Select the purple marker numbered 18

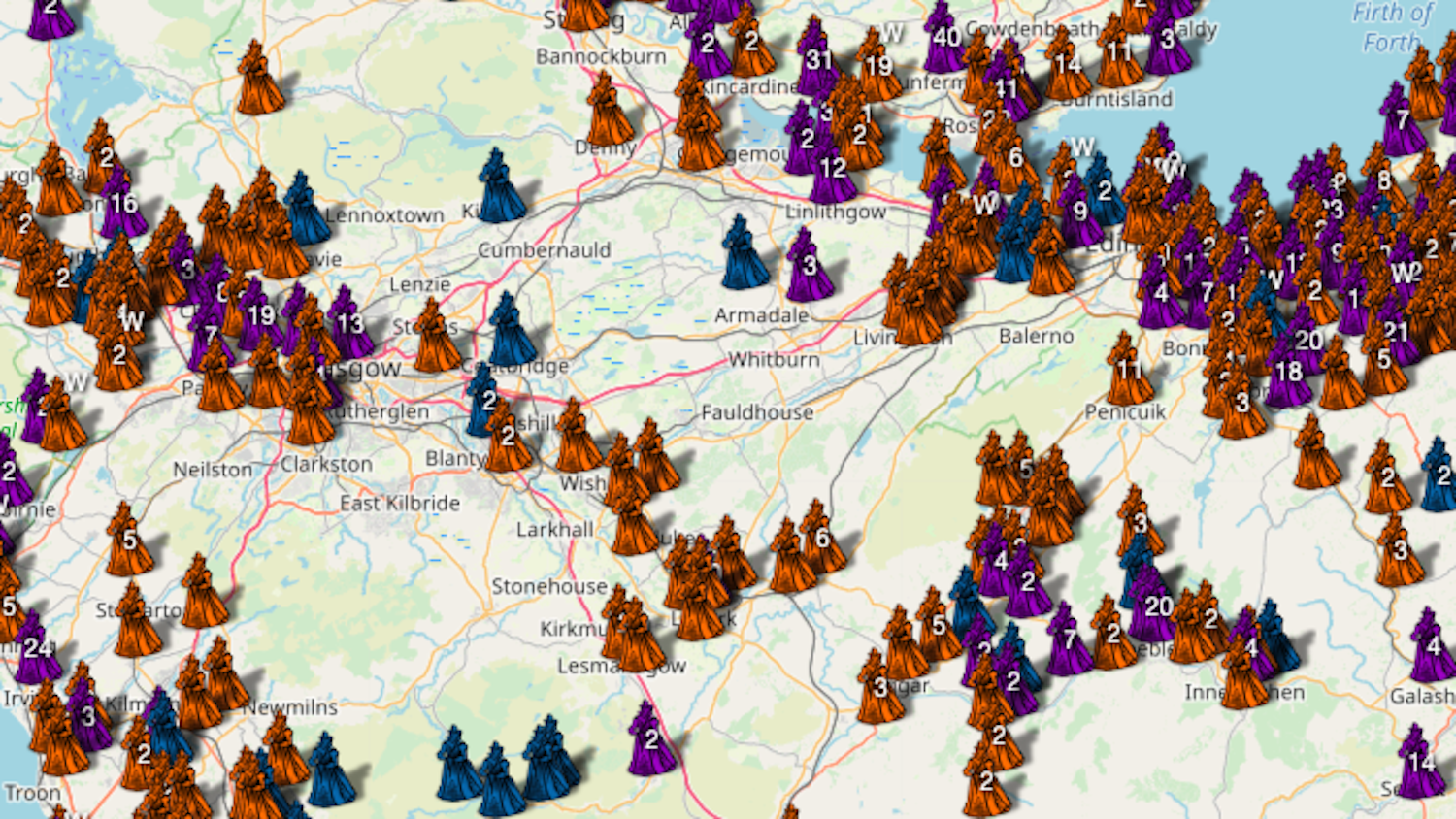click(x=1287, y=373)
